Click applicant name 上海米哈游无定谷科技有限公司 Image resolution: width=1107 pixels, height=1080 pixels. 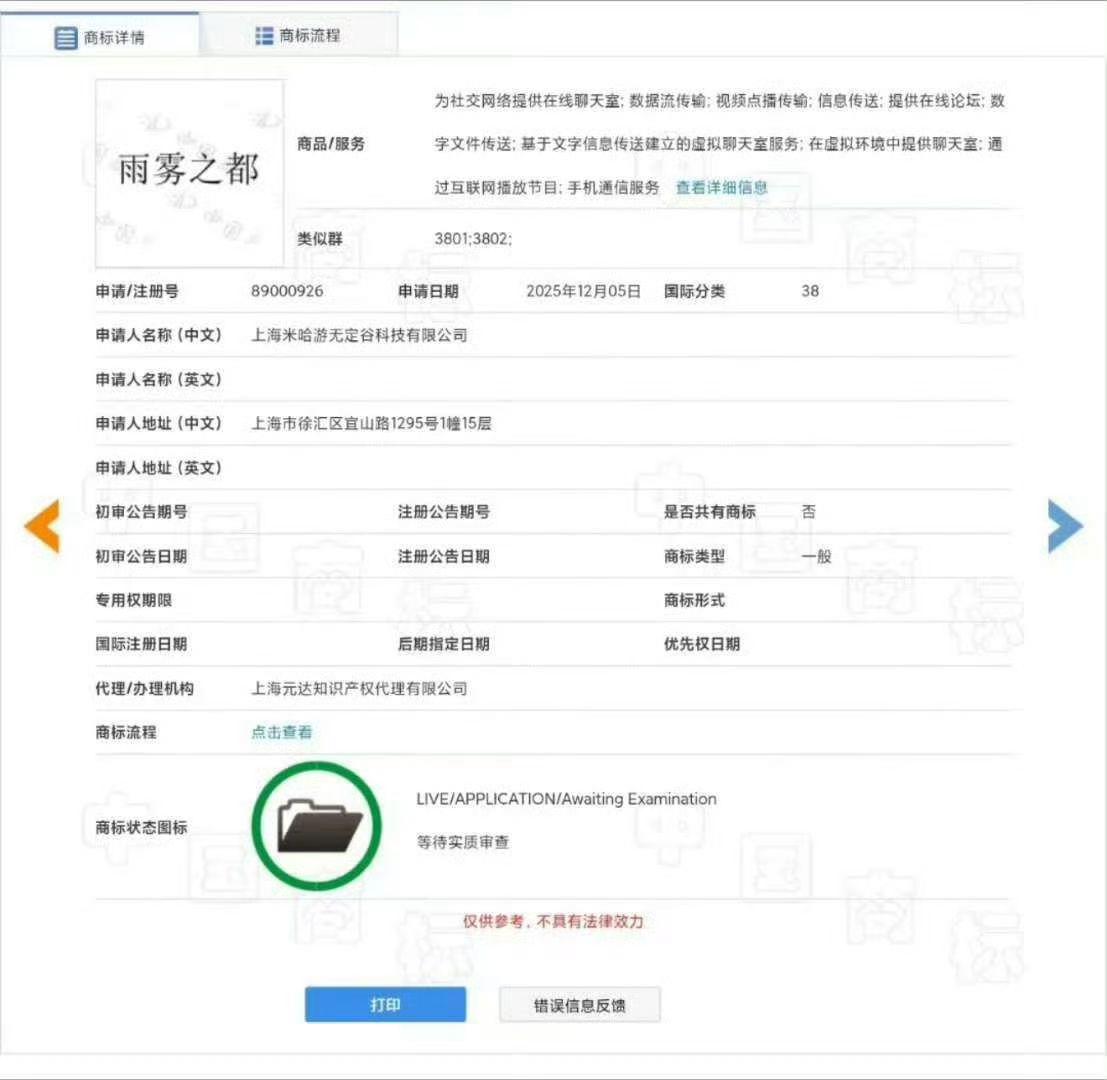359,336
